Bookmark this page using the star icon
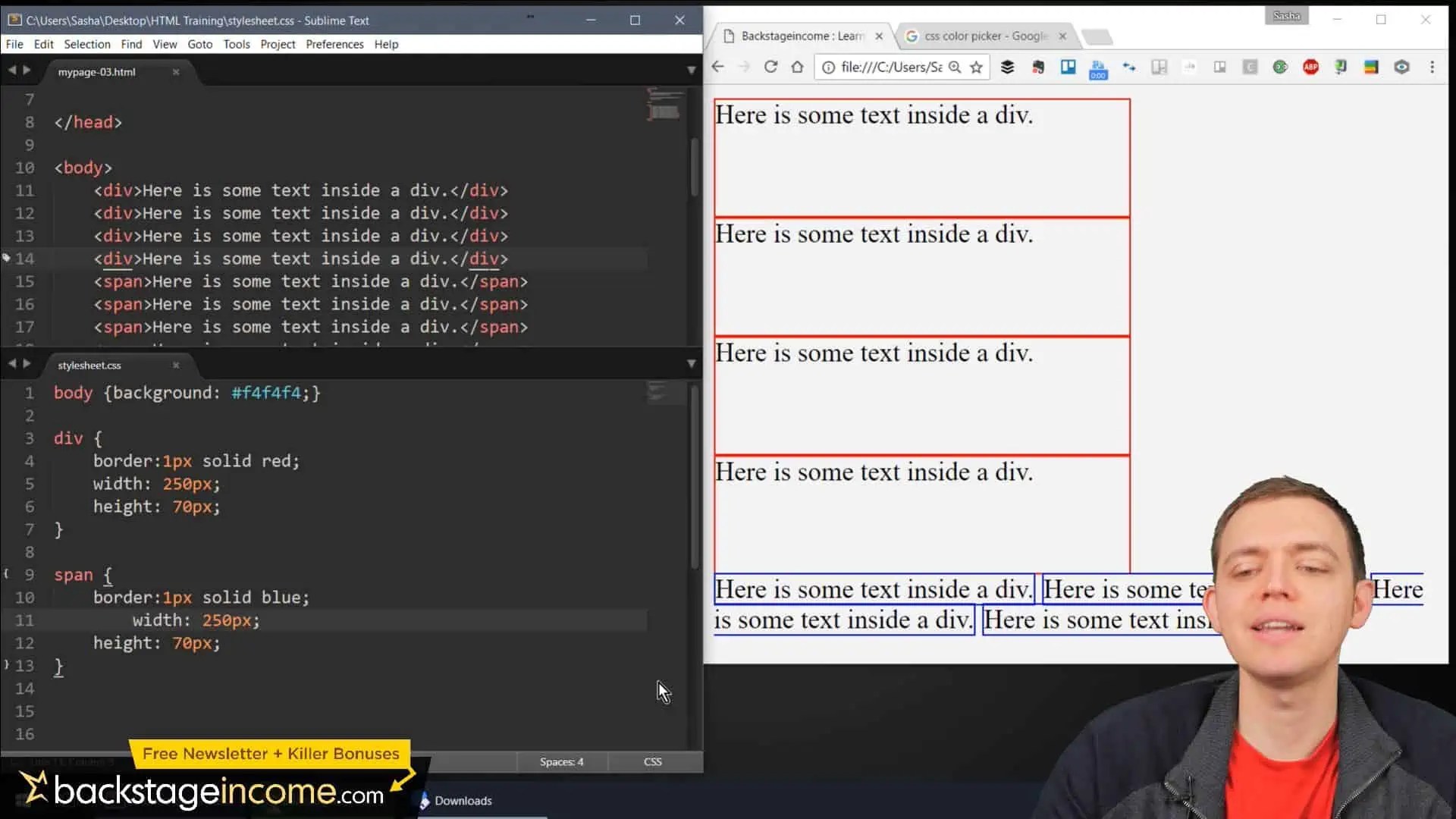1456x819 pixels. click(x=976, y=67)
